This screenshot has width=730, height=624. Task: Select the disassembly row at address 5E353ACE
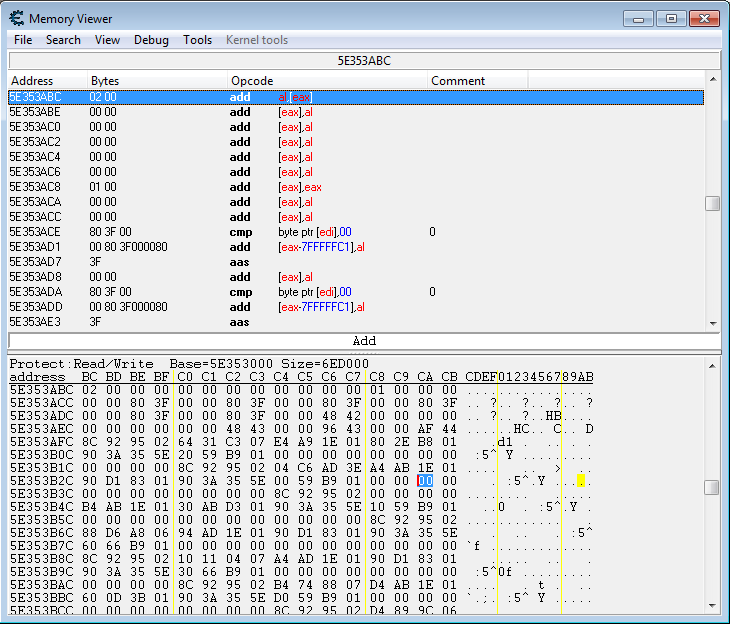pos(200,232)
